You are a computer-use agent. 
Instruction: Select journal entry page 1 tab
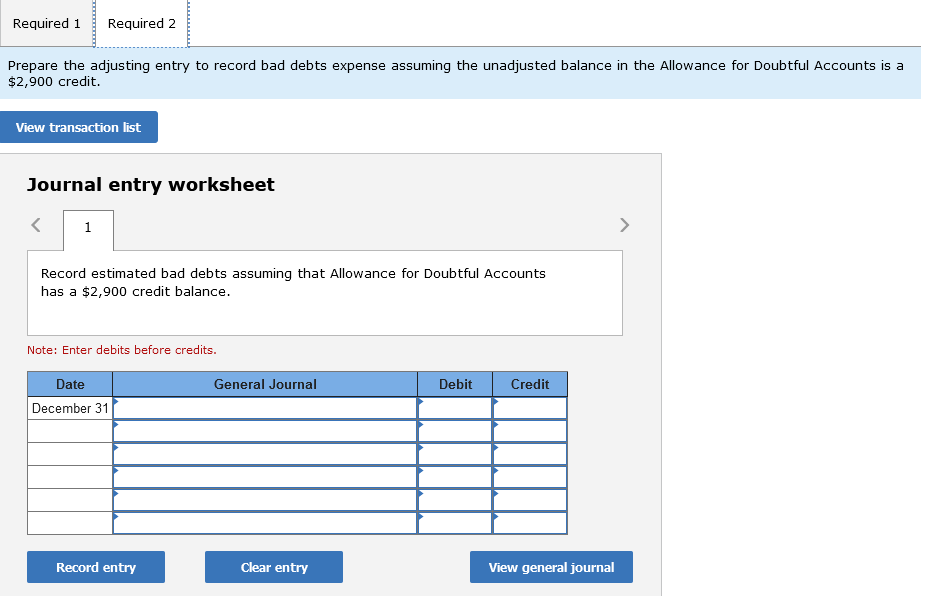coord(88,230)
